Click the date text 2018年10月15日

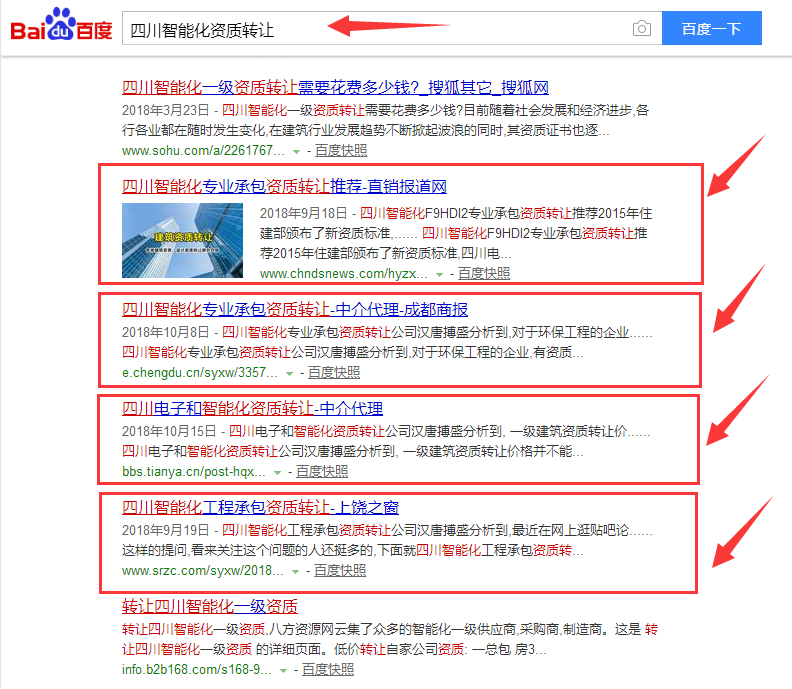[x=169, y=431]
